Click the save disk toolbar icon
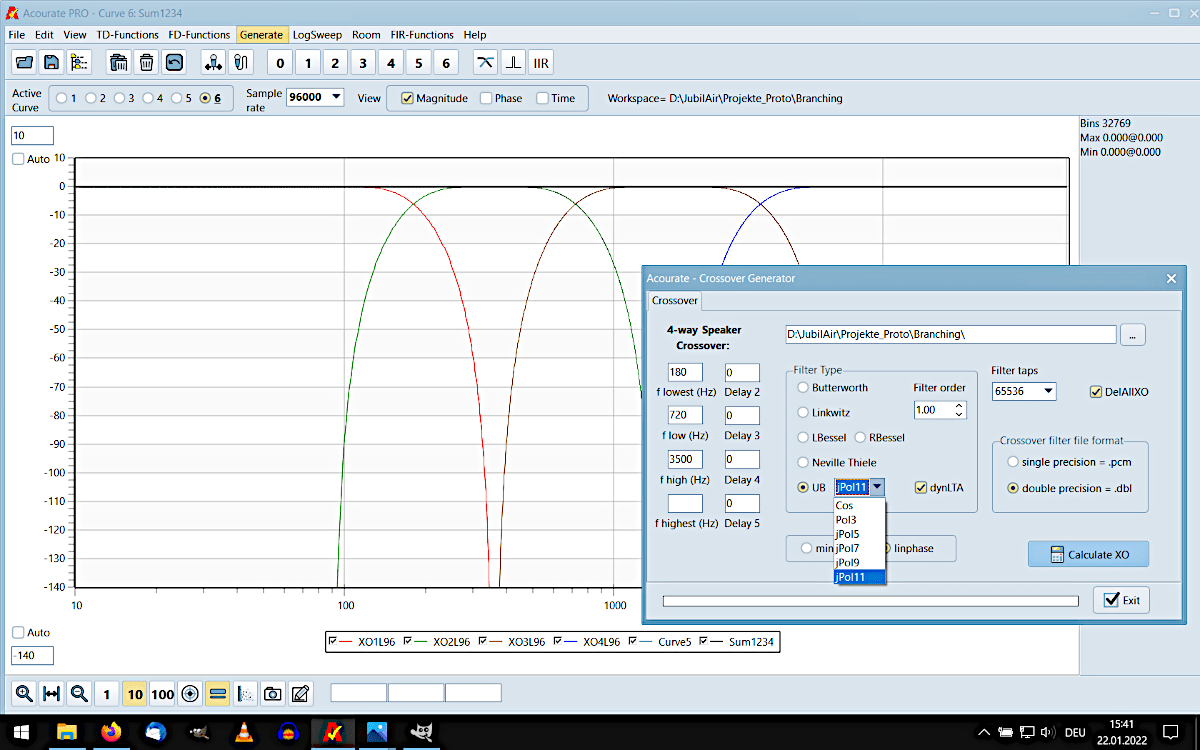 pyautogui.click(x=51, y=62)
